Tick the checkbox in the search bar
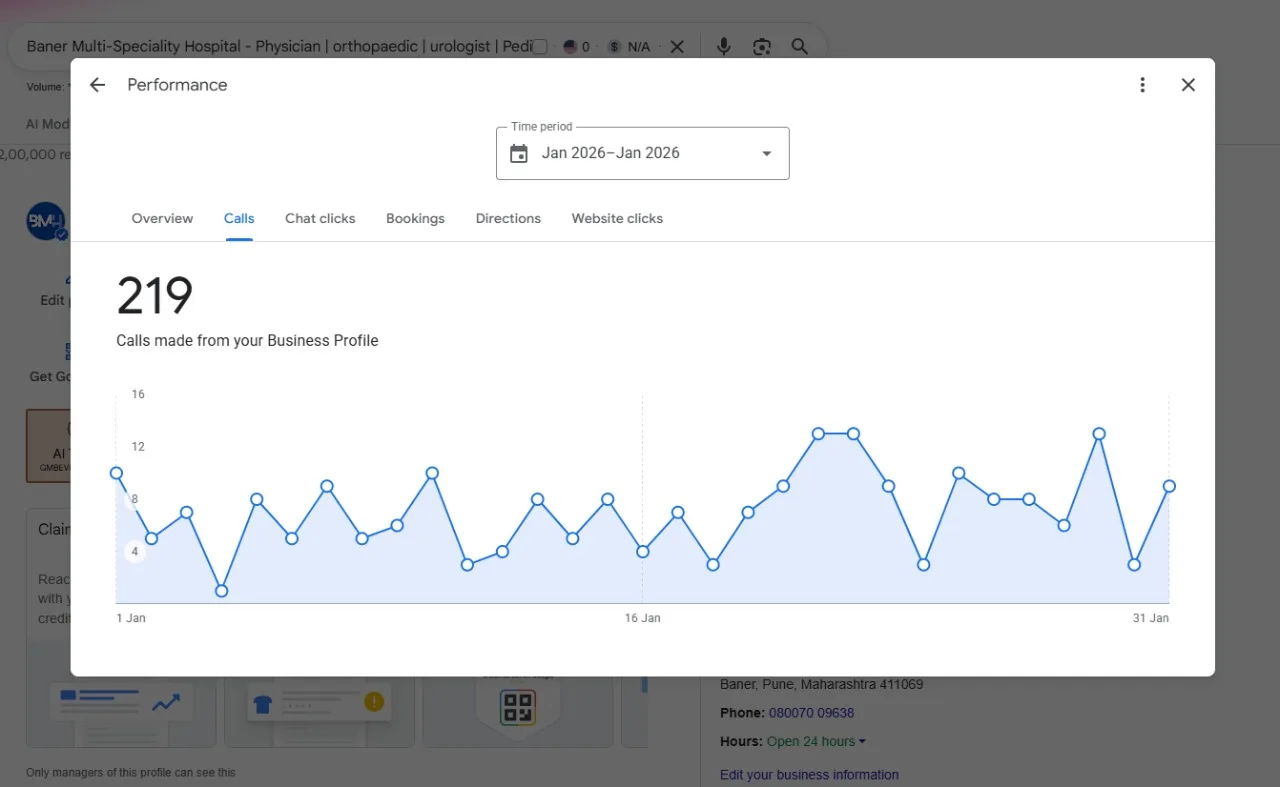1280x787 pixels. pos(540,46)
